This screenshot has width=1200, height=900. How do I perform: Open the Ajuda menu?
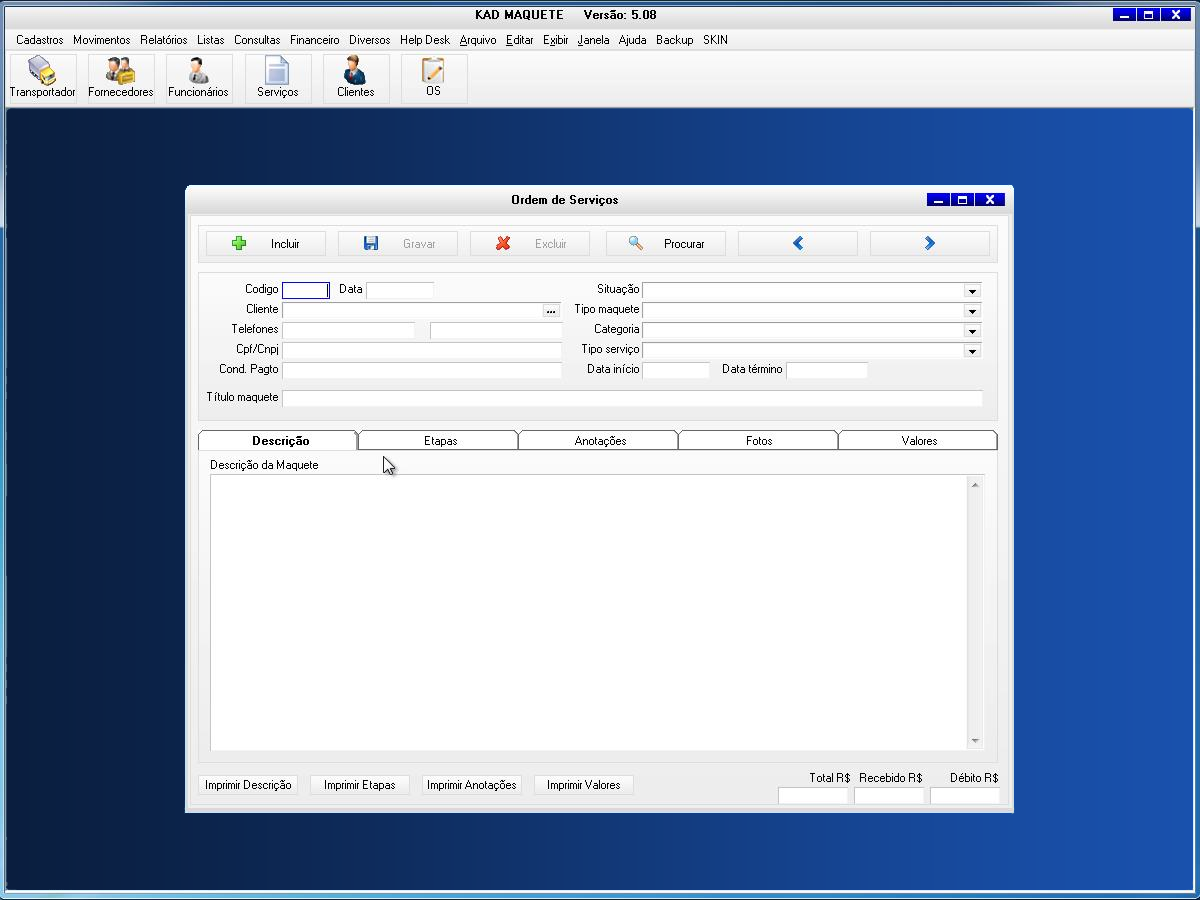(x=633, y=40)
